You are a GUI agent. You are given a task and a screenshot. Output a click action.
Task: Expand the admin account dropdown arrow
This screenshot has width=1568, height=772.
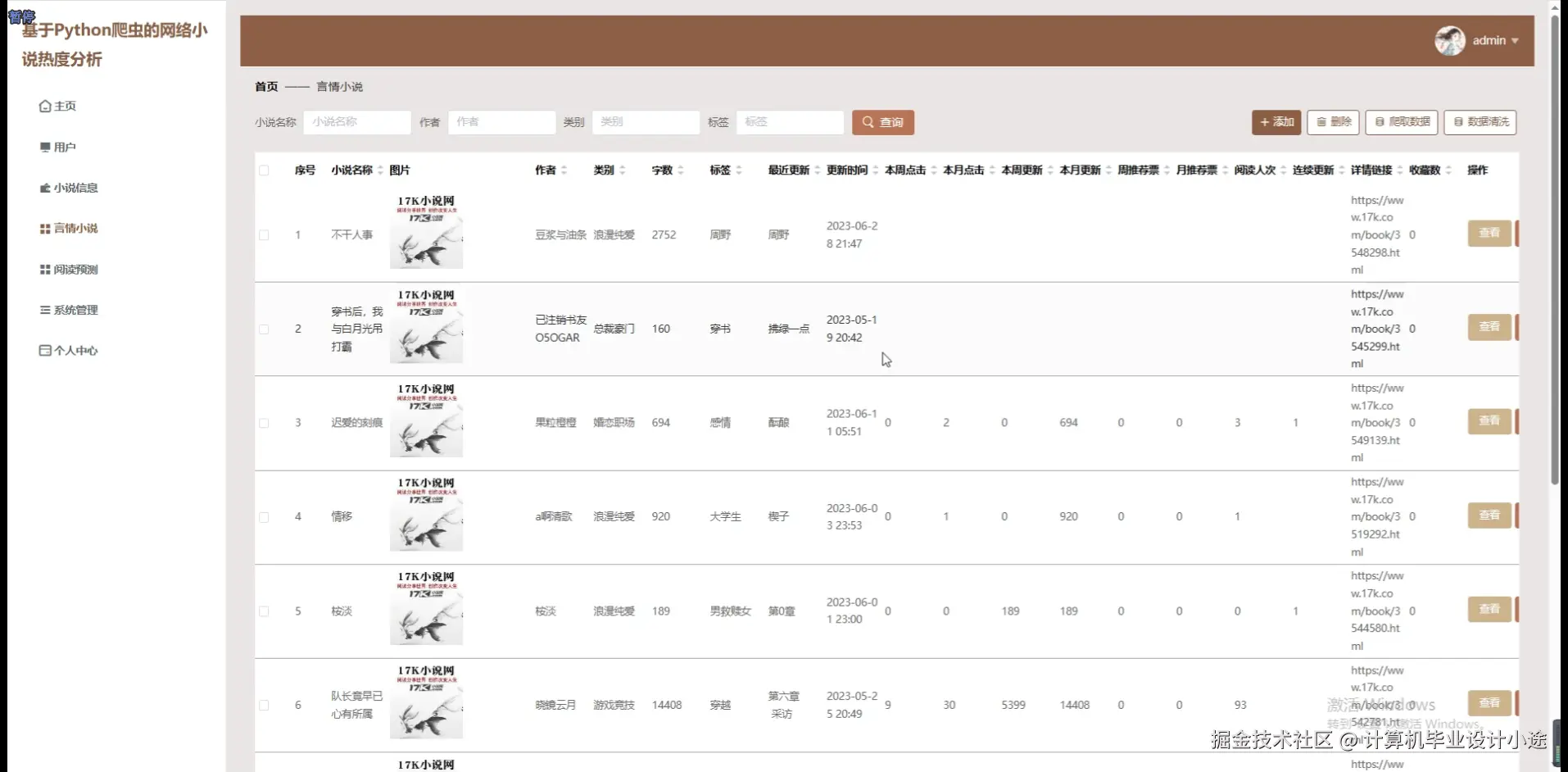(1515, 41)
